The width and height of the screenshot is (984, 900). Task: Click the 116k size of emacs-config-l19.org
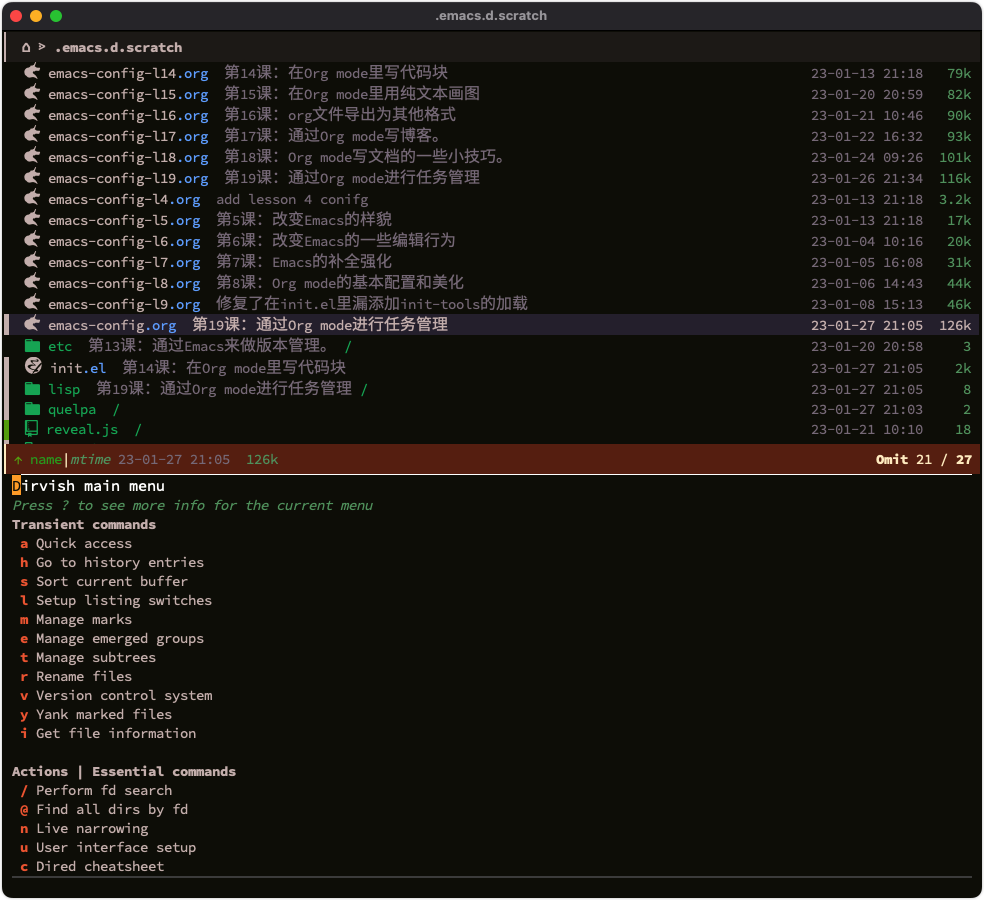pyautogui.click(x=955, y=178)
